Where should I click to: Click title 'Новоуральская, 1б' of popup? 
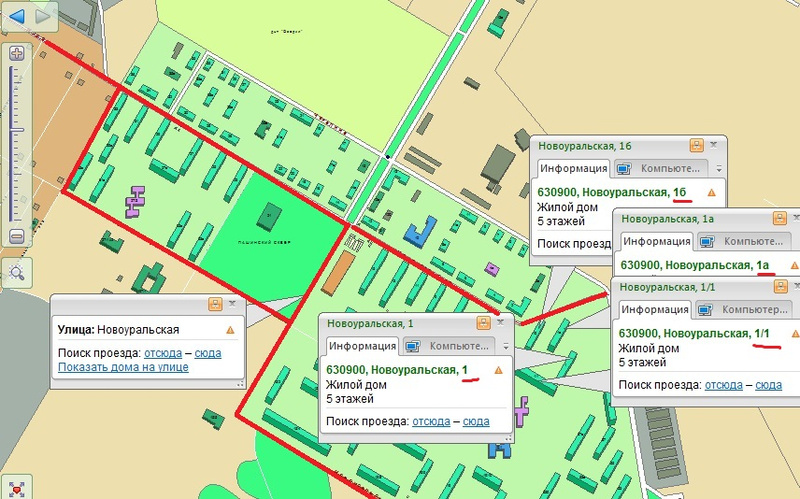tap(585, 146)
